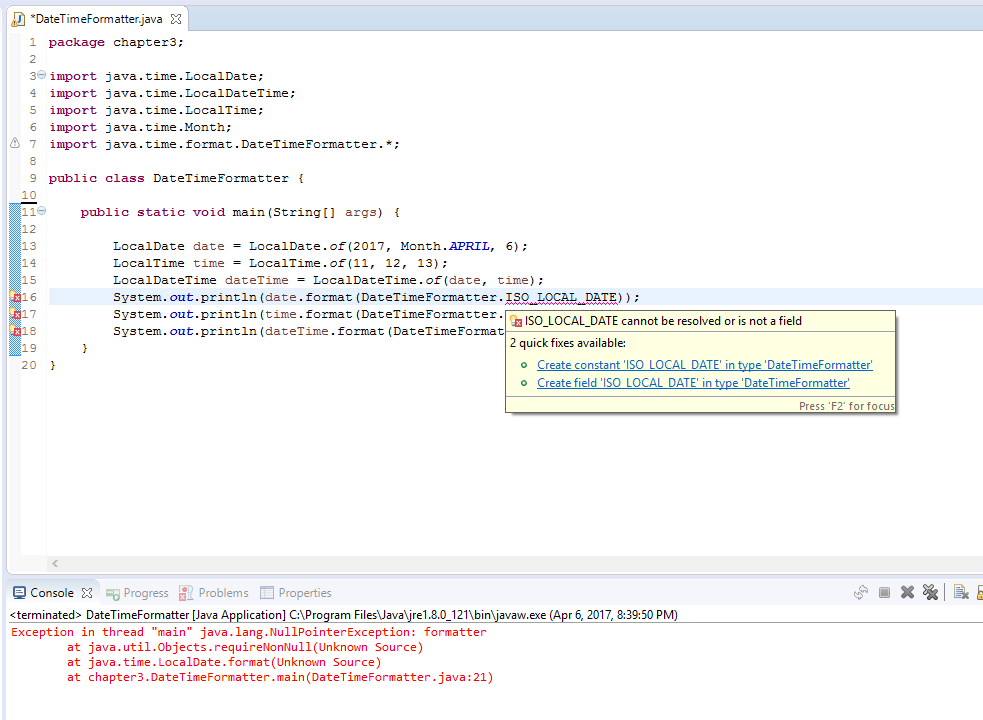The image size is (983, 720).
Task: Apply the 'Create field ISO_LOCAL_DATE' quick fix link
Action: click(x=693, y=383)
